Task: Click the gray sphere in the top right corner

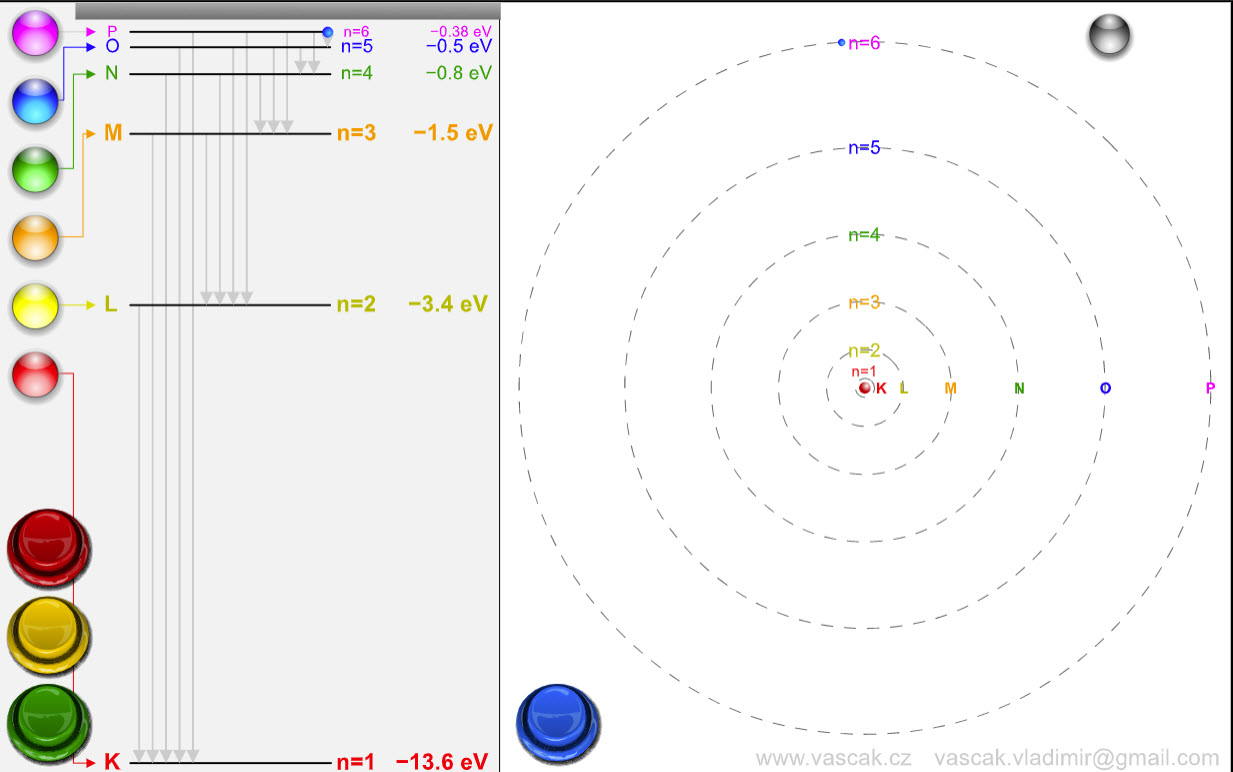Action: (1108, 36)
